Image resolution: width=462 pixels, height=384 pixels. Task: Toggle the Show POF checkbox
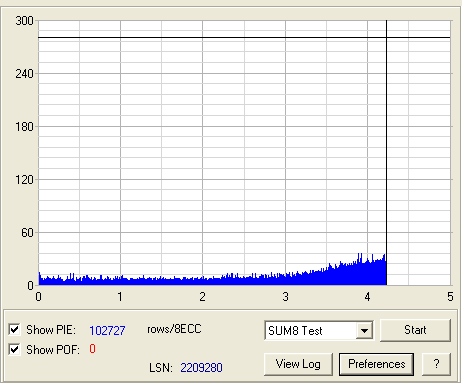14,350
